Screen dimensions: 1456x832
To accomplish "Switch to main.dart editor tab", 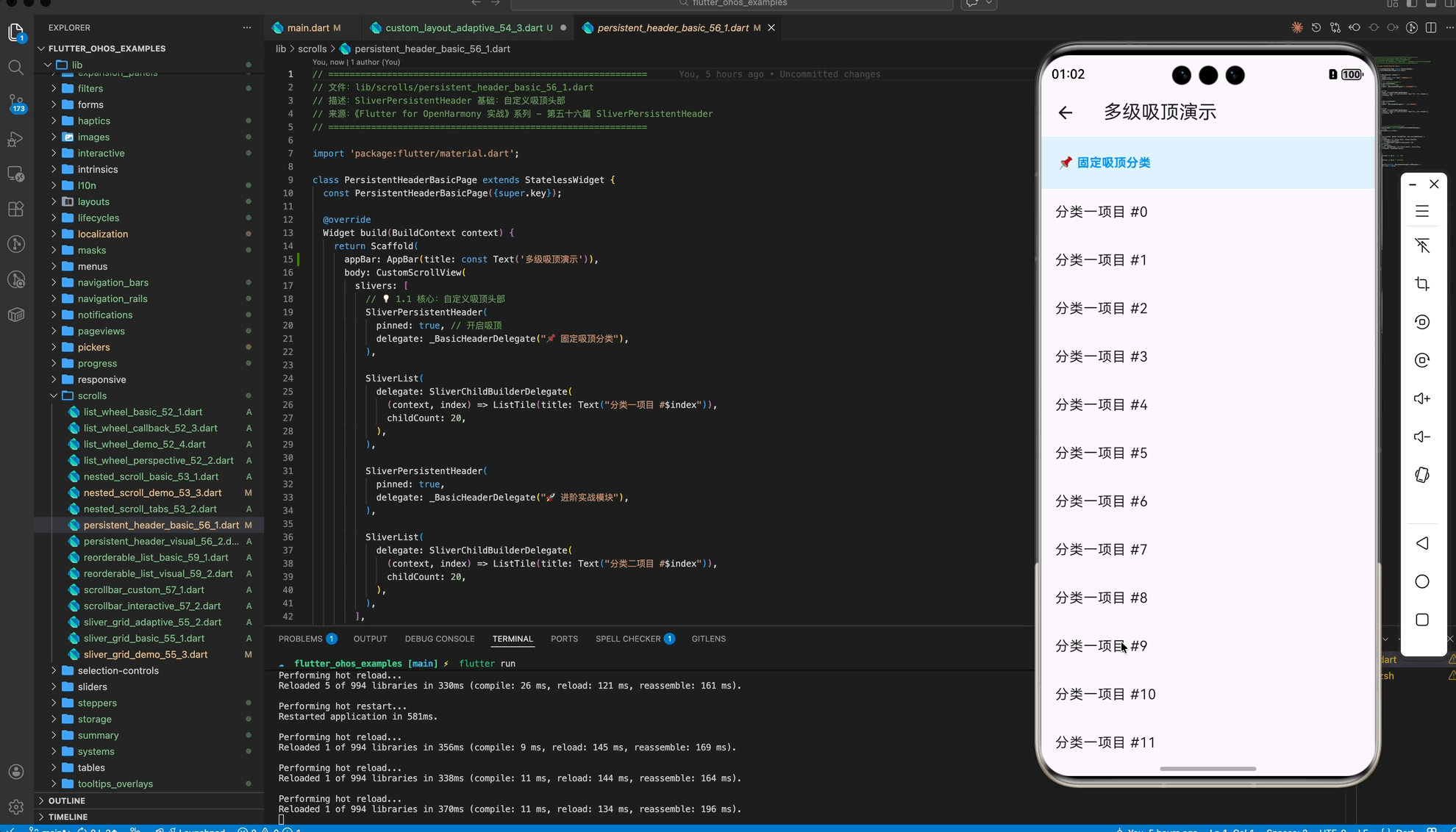I will [307, 28].
